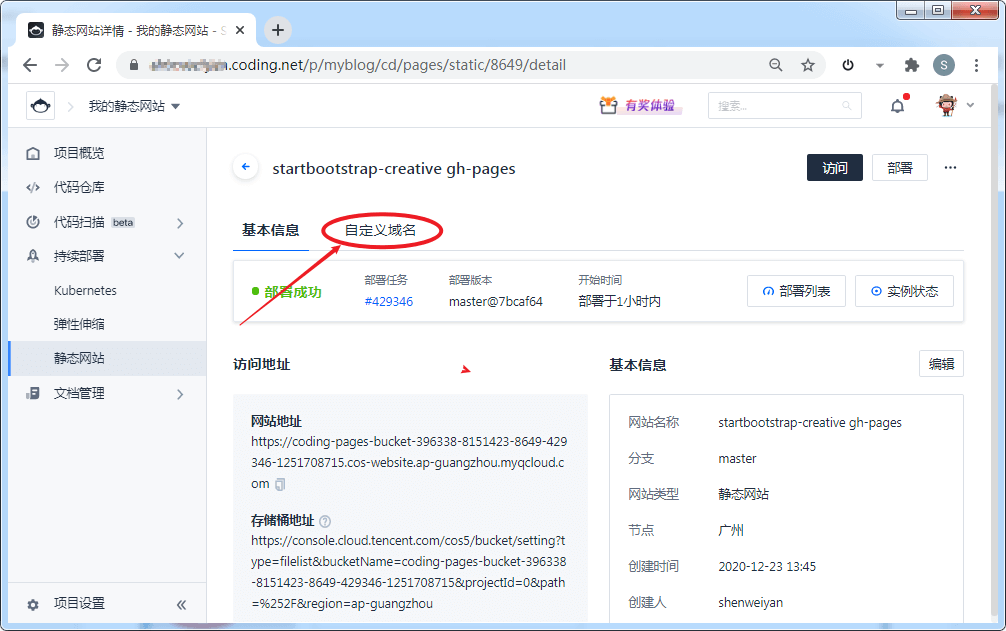Bookmark this page with star icon
Screen dimensions: 1006x631
point(808,65)
